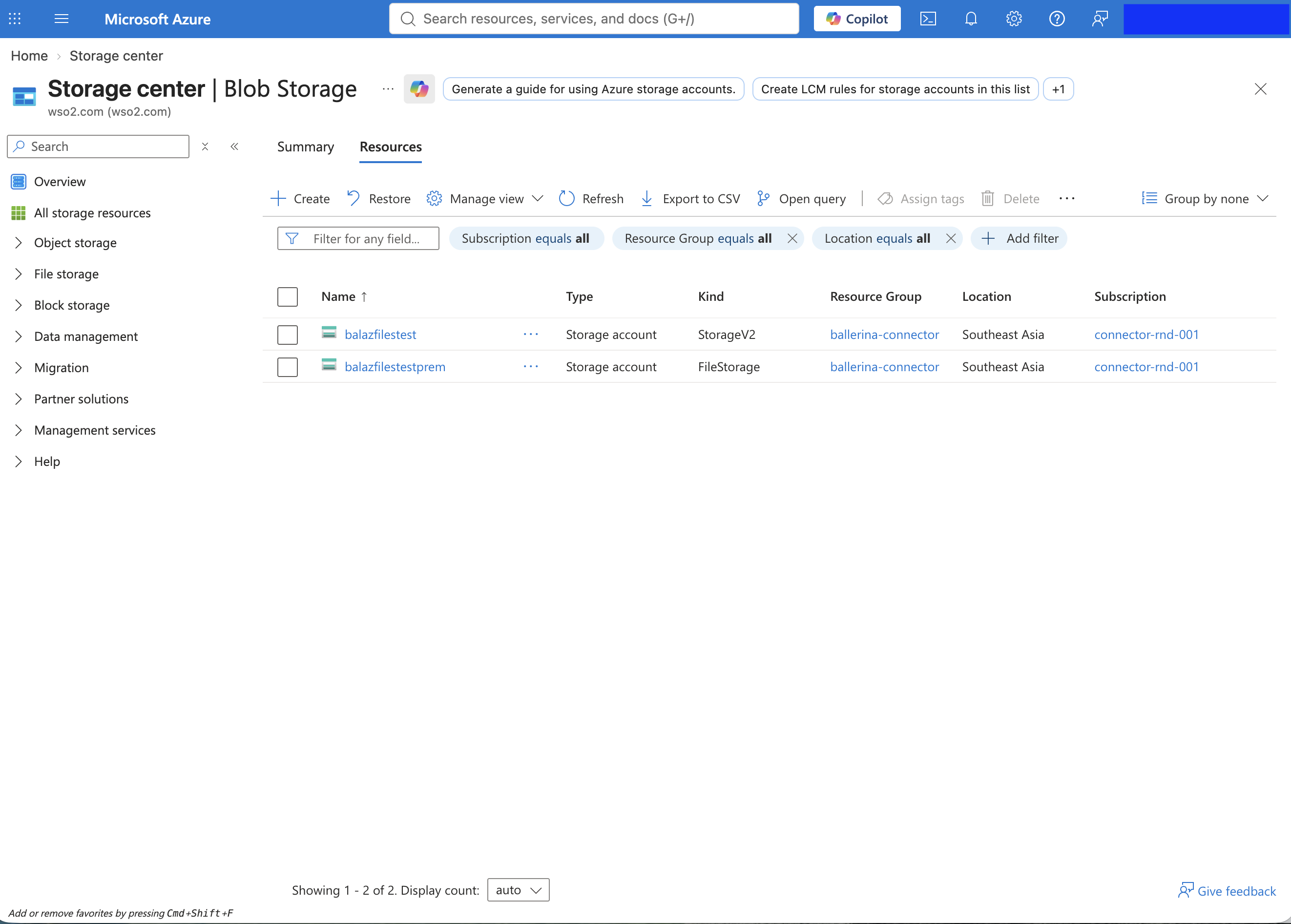
Task: Click the global search resources field
Action: 594,19
